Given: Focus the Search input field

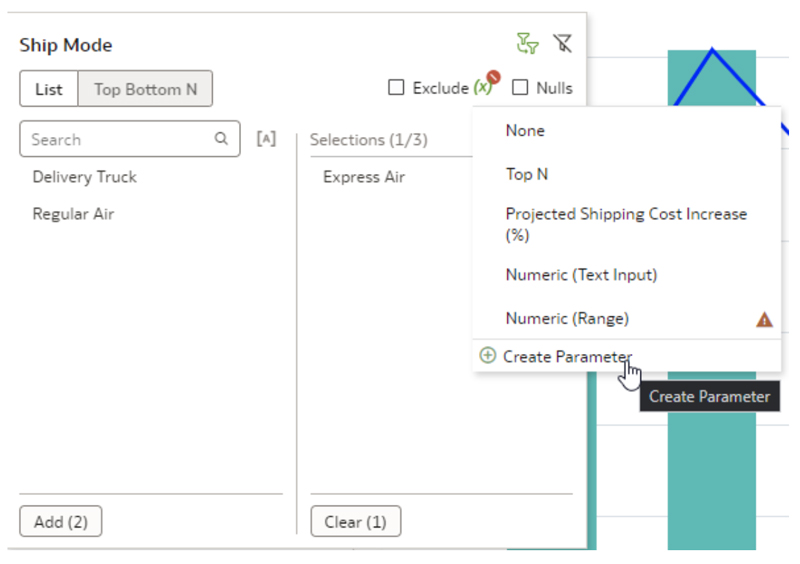Looking at the screenshot, I should [x=120, y=139].
